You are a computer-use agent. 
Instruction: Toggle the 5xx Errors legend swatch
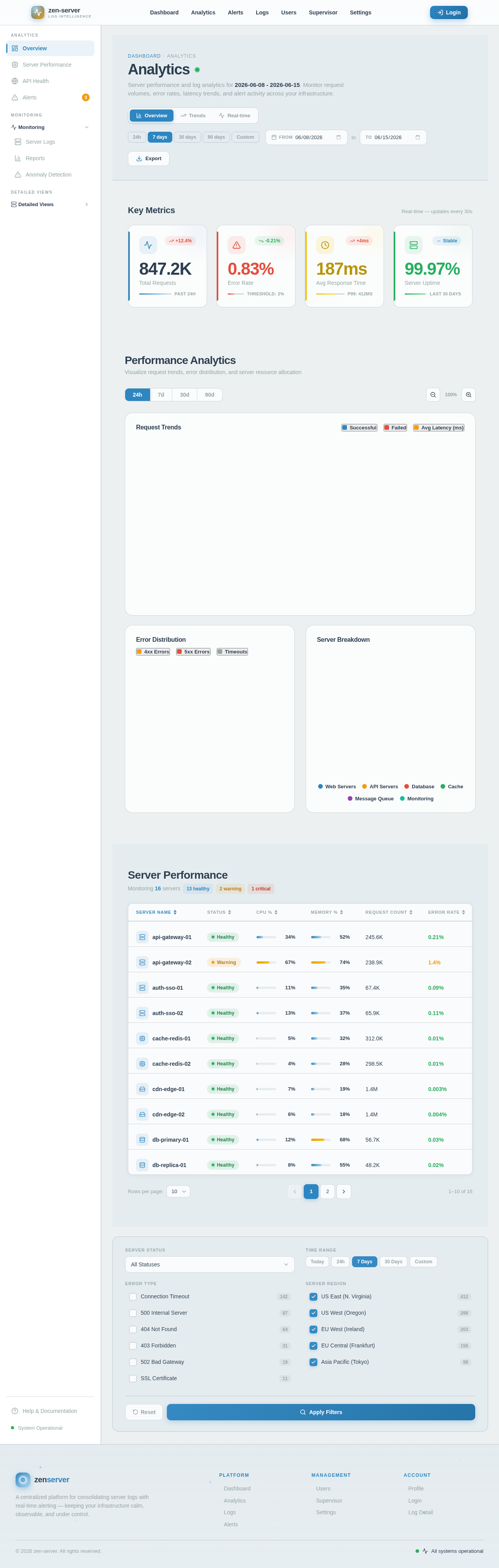pos(179,652)
